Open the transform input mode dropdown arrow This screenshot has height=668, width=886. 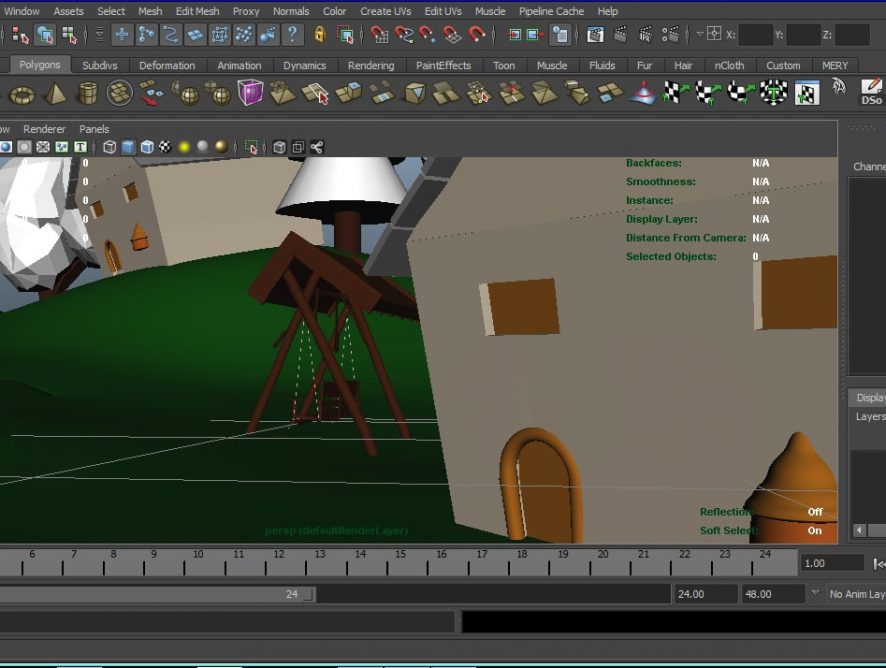pyautogui.click(x=699, y=34)
